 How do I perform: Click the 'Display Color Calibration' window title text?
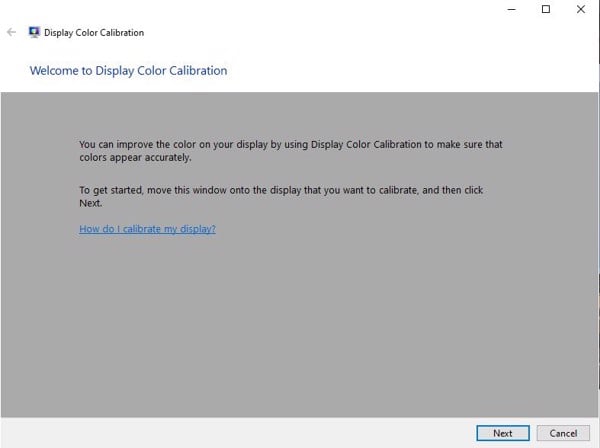(x=94, y=33)
